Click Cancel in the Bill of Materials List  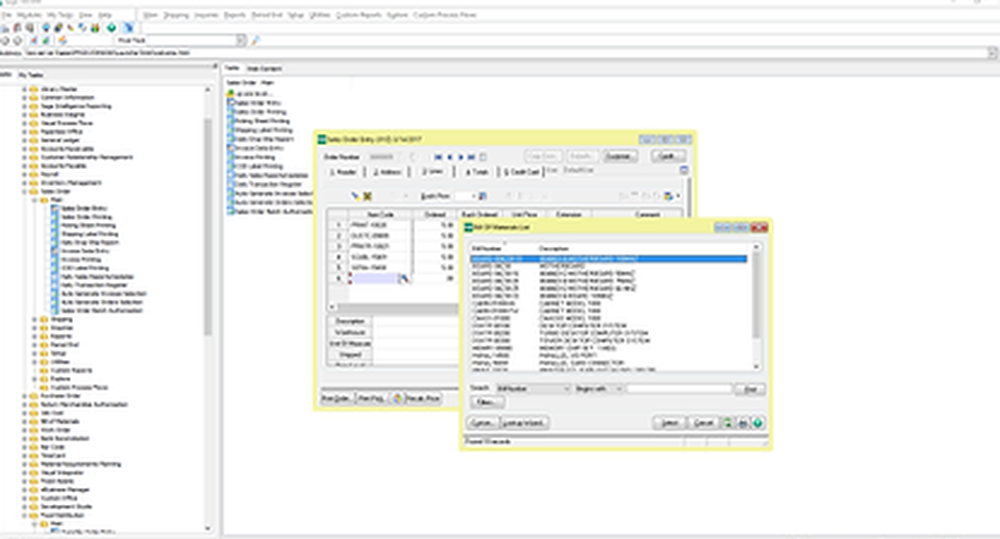coord(703,423)
